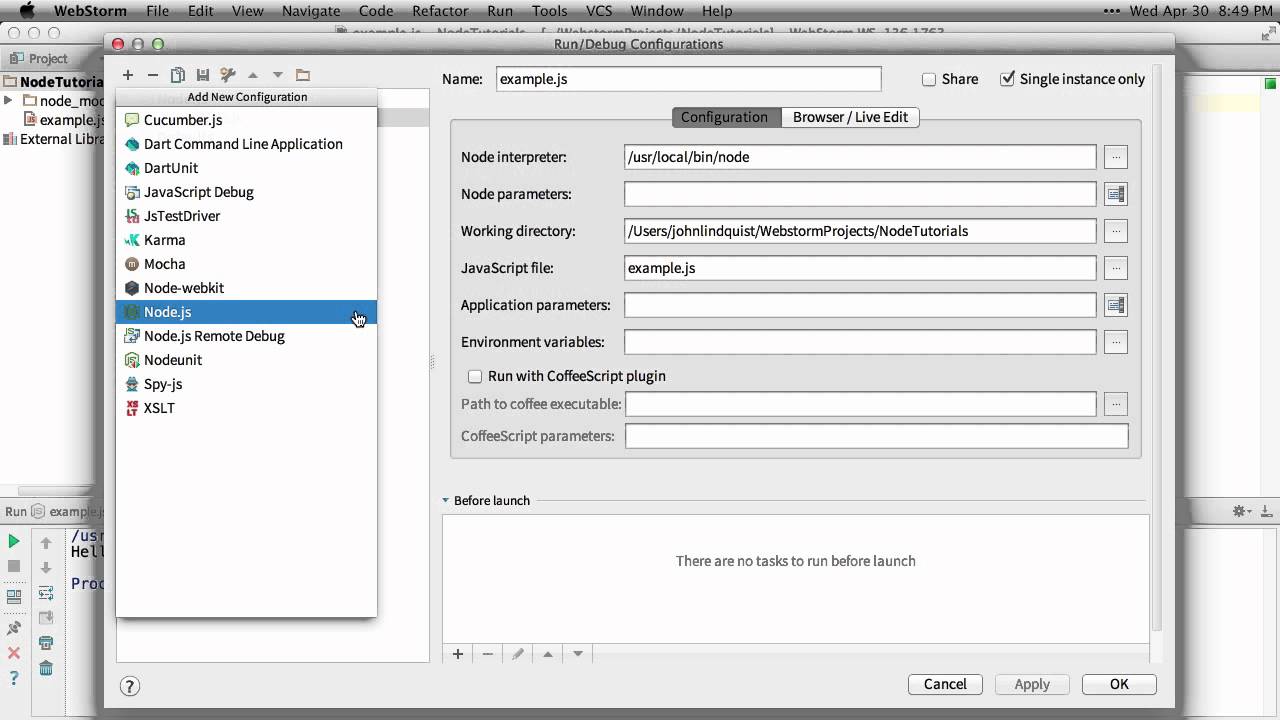Open Run panel help question mark
The height and width of the screenshot is (720, 1280).
pos(14,678)
